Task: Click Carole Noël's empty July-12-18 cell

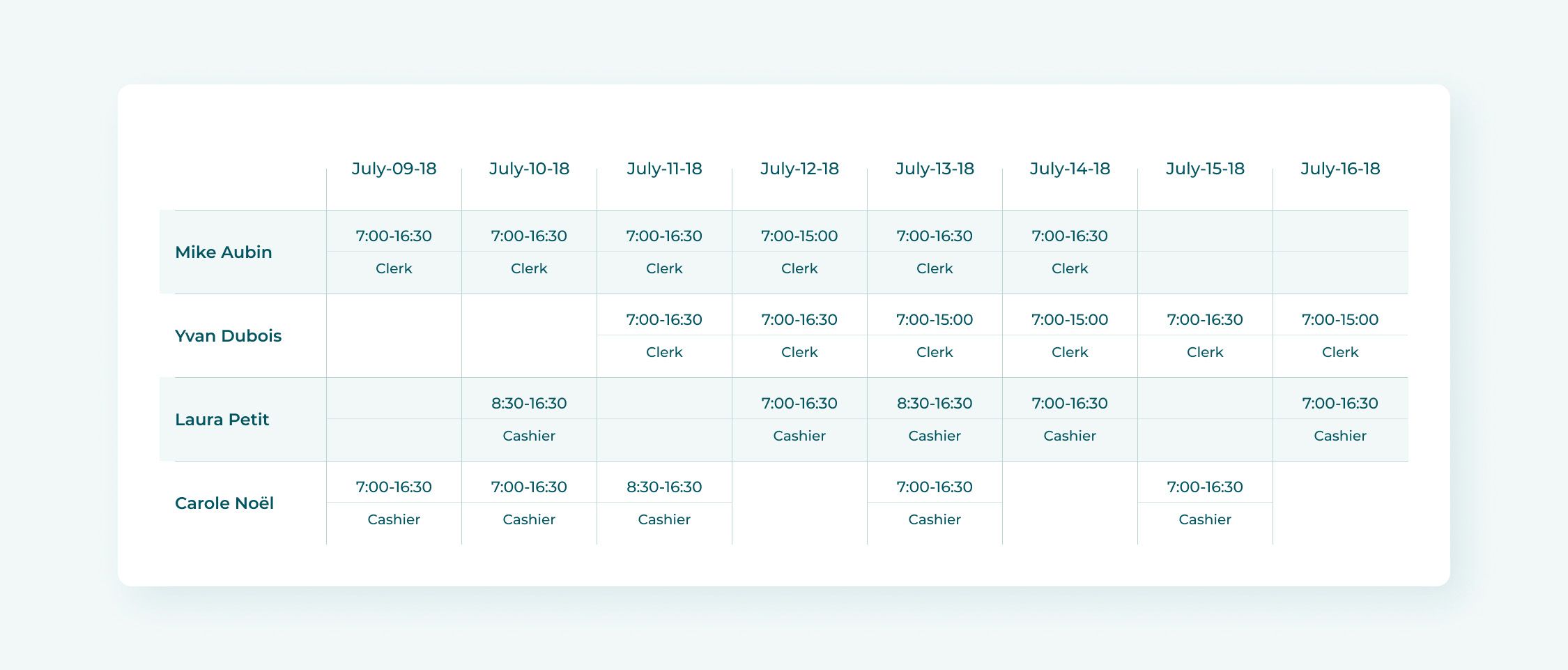Action: (799, 503)
